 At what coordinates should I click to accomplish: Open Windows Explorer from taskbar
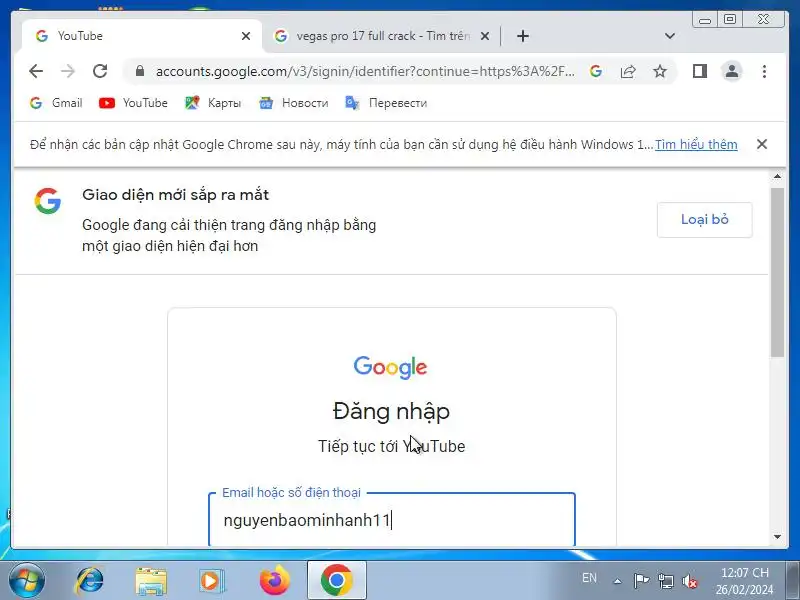(x=151, y=581)
